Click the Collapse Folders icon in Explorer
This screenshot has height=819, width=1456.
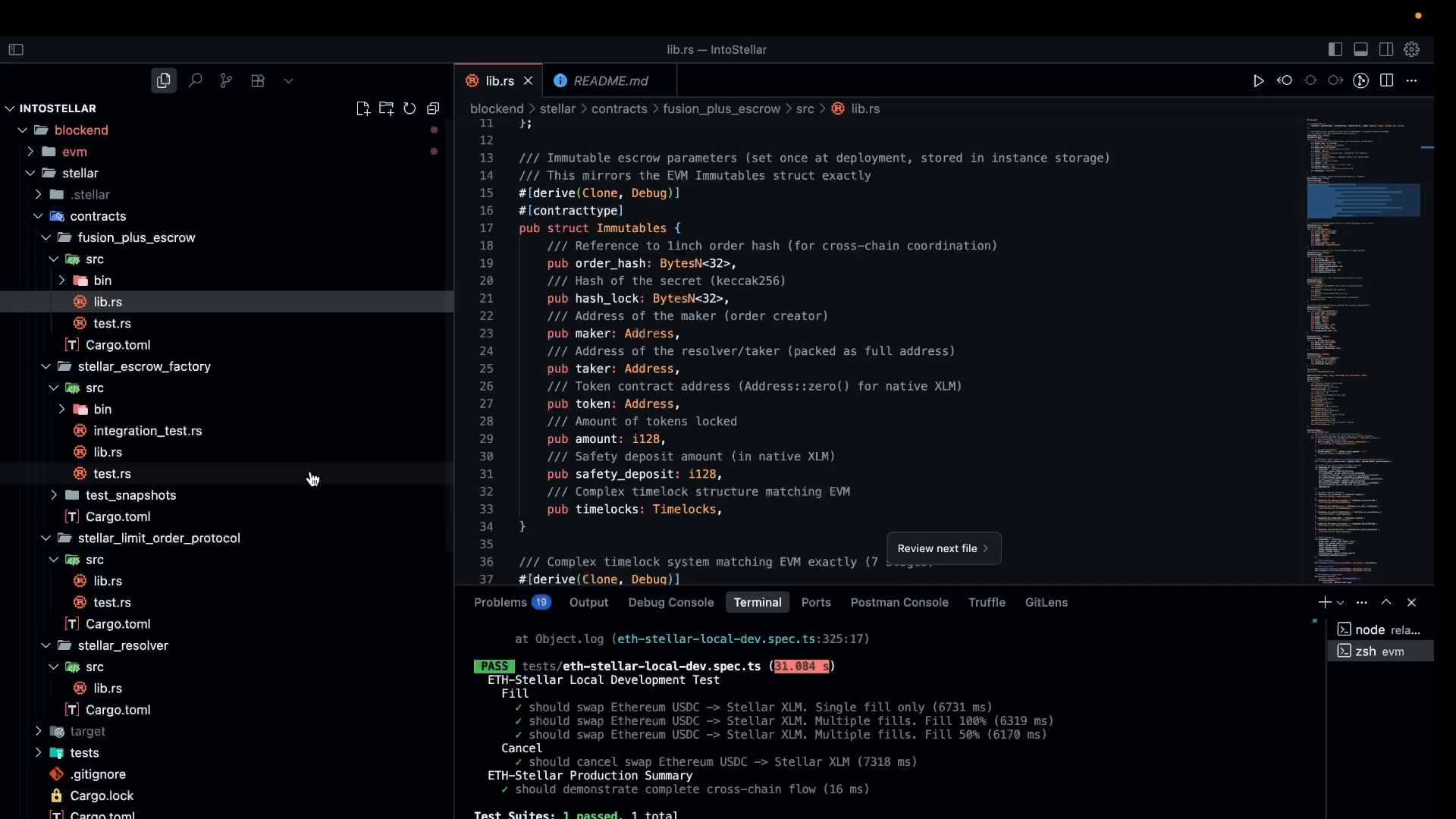coord(433,108)
